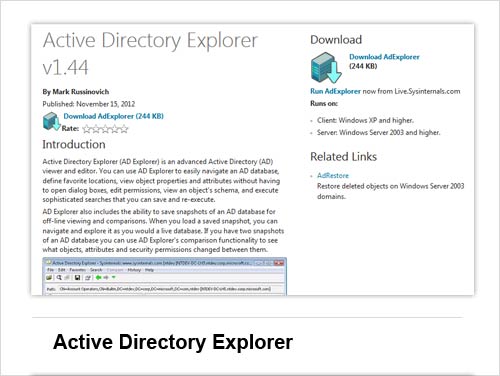The height and width of the screenshot is (376, 500).
Task: Click the large server download icon in Download section
Action: pyautogui.click(x=326, y=68)
